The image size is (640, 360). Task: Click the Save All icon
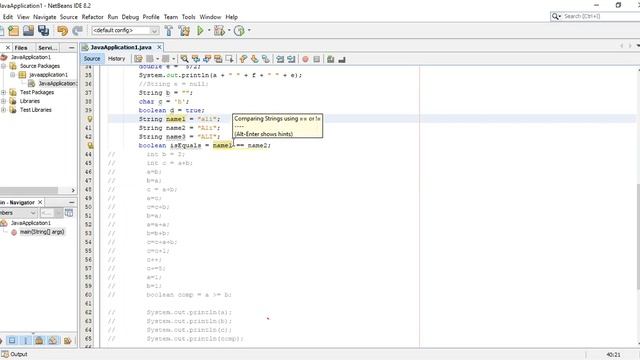43,31
